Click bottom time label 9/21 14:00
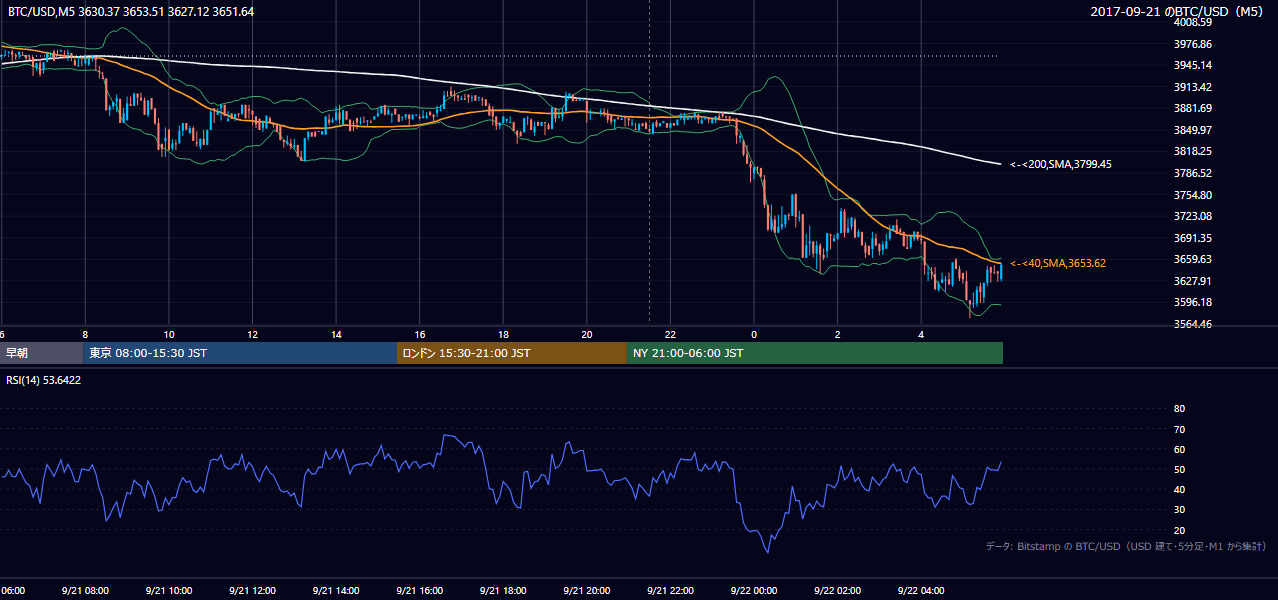This screenshot has height=600, width=1278. (x=336, y=590)
